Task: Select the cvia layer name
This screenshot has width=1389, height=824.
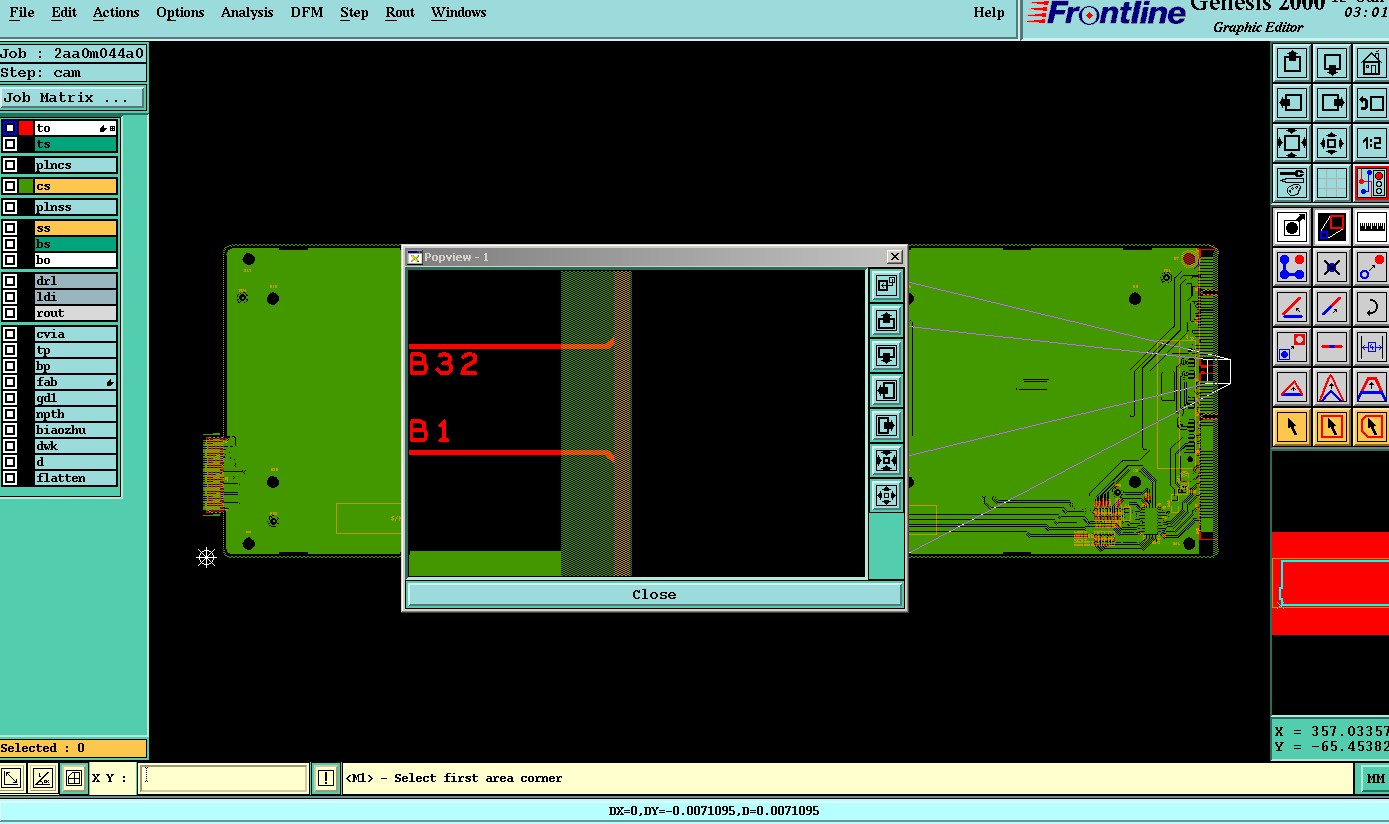Action: tap(76, 334)
